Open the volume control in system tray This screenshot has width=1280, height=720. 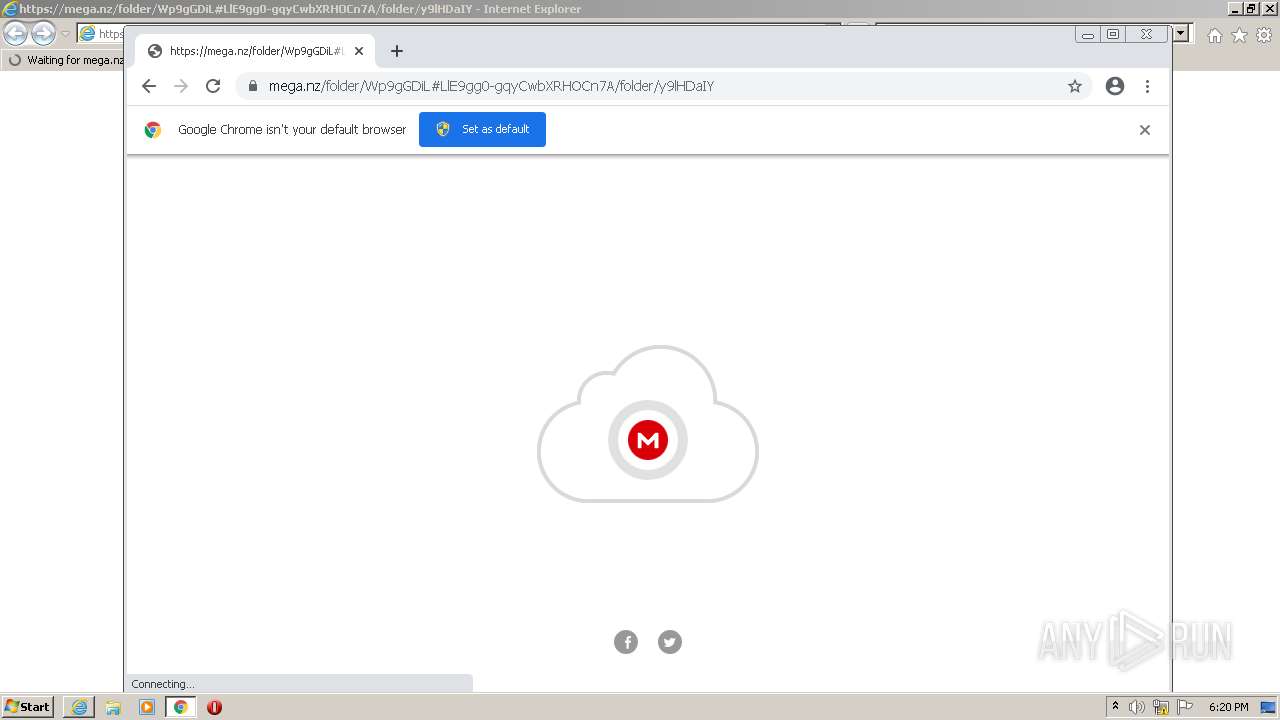[x=1137, y=707]
